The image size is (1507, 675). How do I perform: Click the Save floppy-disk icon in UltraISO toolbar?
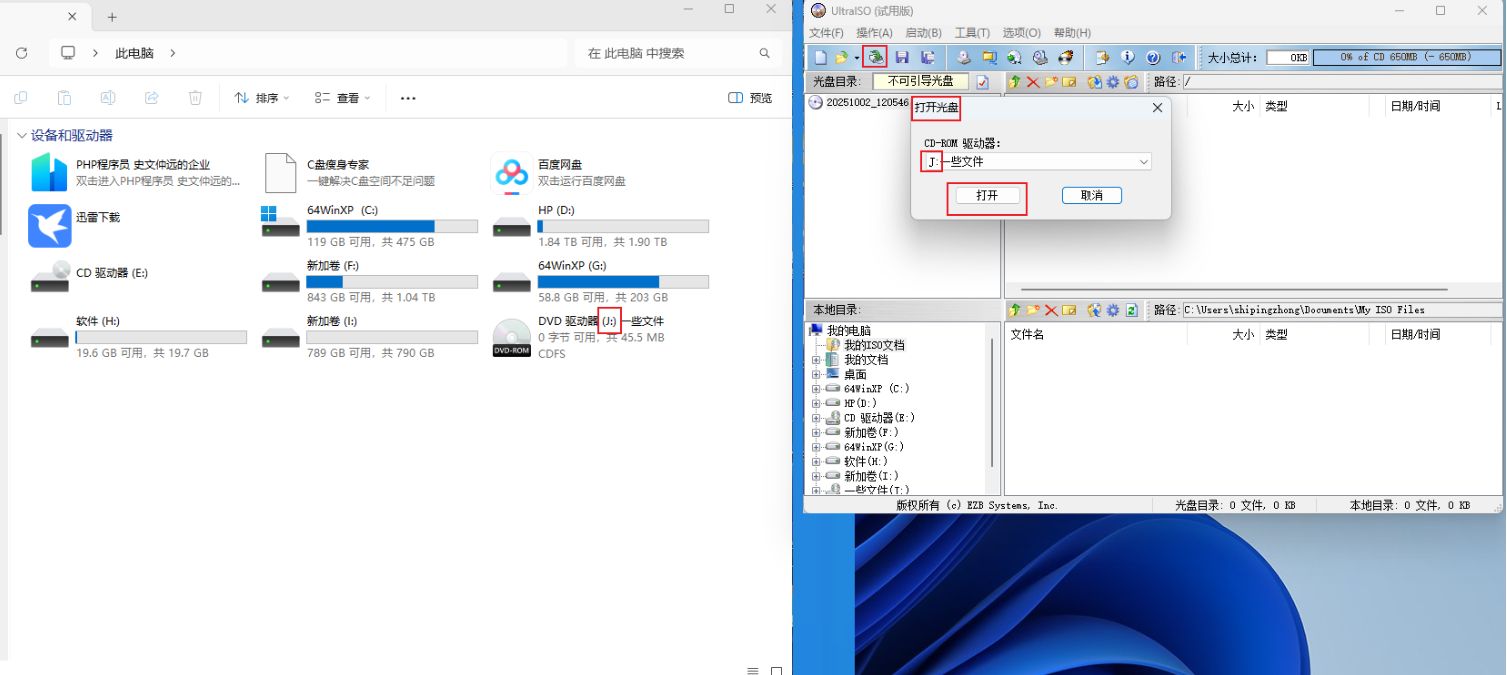tap(902, 57)
